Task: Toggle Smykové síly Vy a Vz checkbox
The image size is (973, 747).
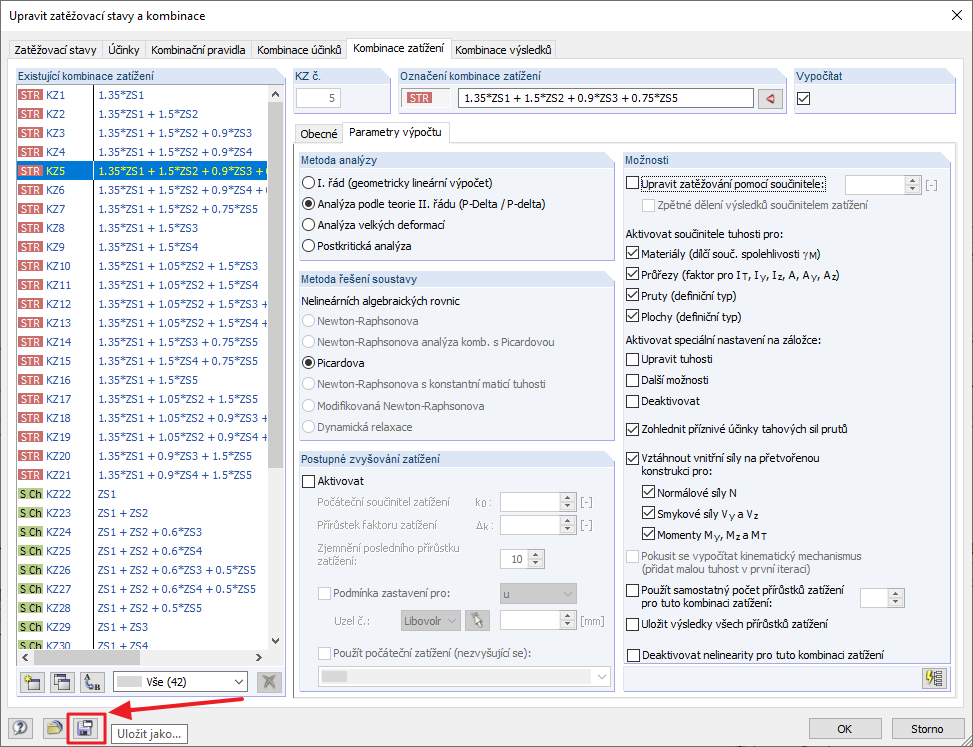Action: (648, 514)
